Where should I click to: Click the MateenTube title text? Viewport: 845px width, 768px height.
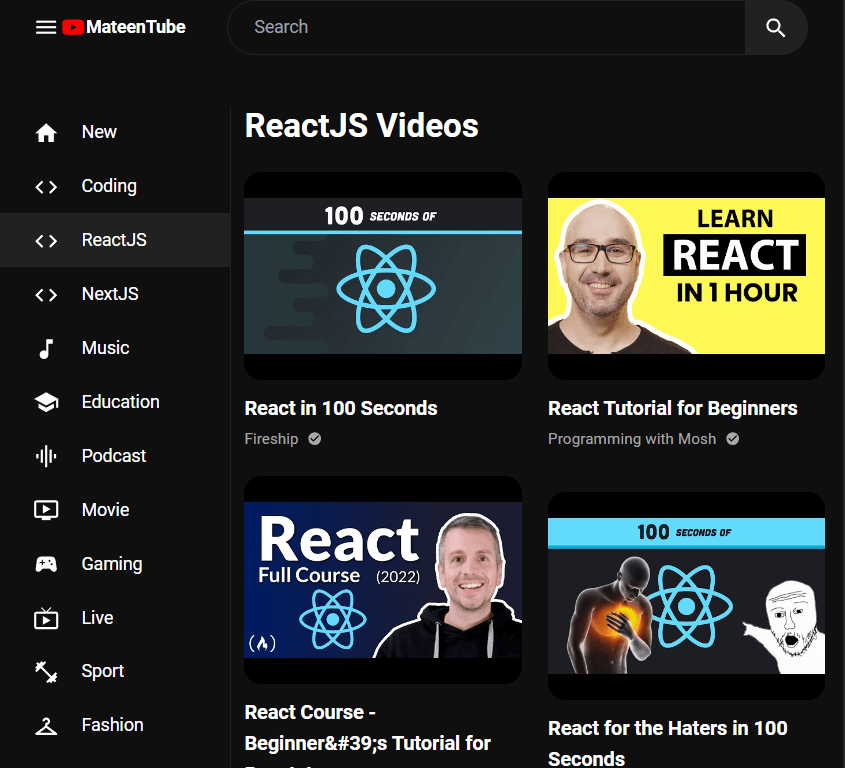[x=136, y=27]
